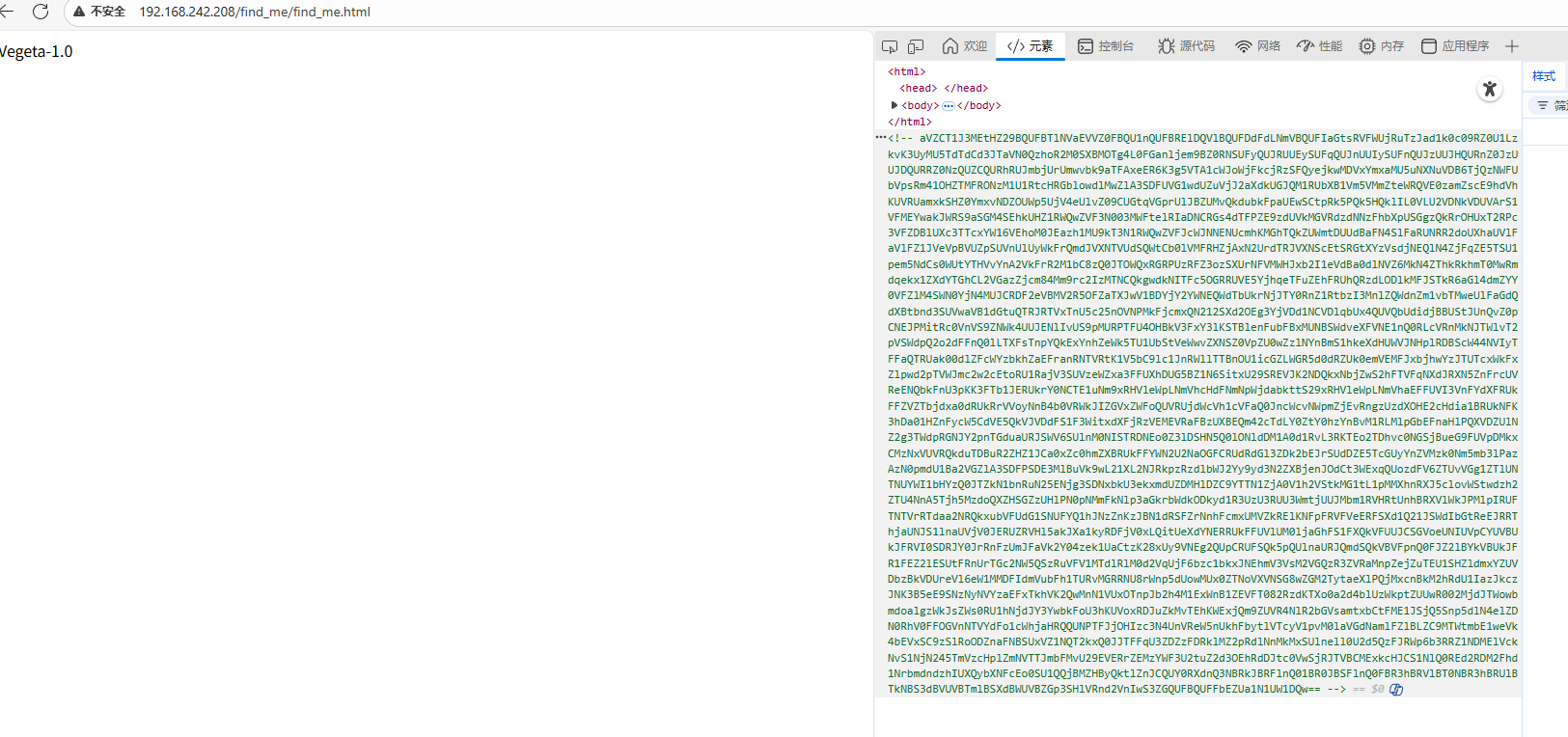
Task: Click the address bar URL
Action: 255,12
